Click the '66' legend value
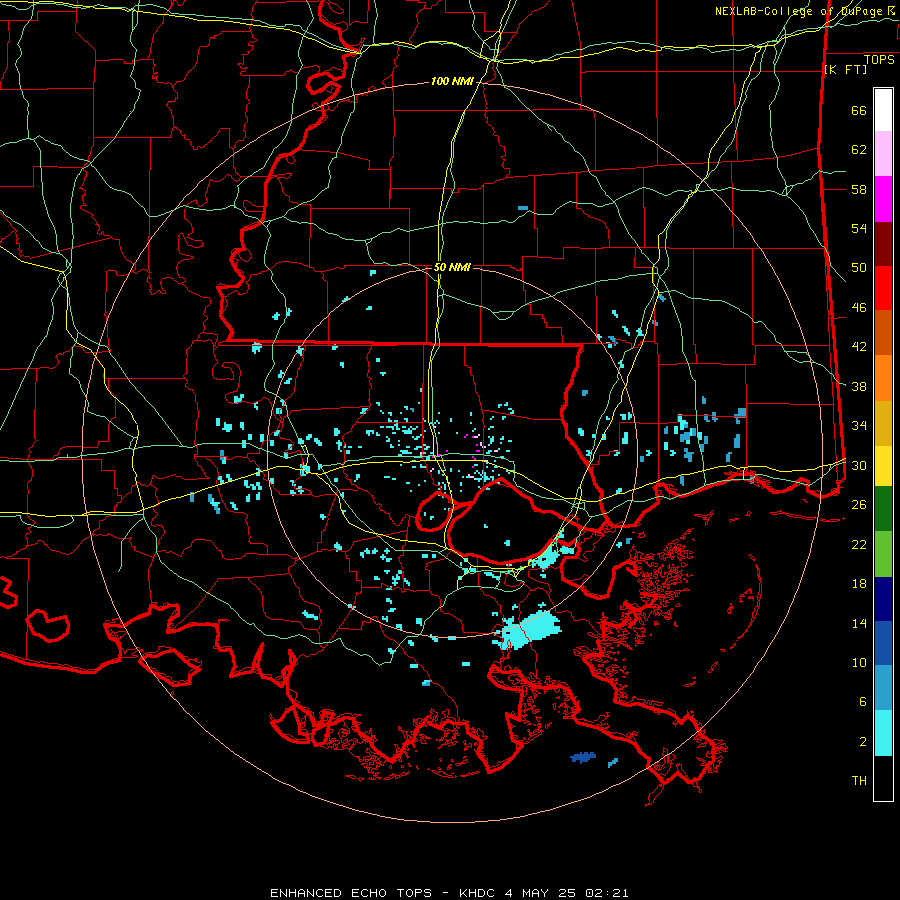 tap(859, 110)
